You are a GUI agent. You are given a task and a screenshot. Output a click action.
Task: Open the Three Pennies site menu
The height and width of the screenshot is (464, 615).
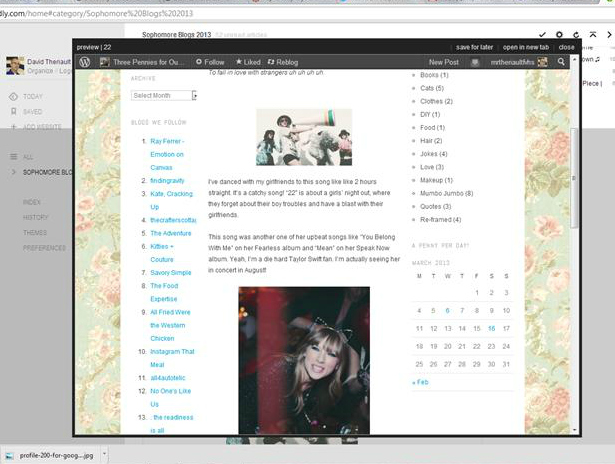[x=148, y=62]
